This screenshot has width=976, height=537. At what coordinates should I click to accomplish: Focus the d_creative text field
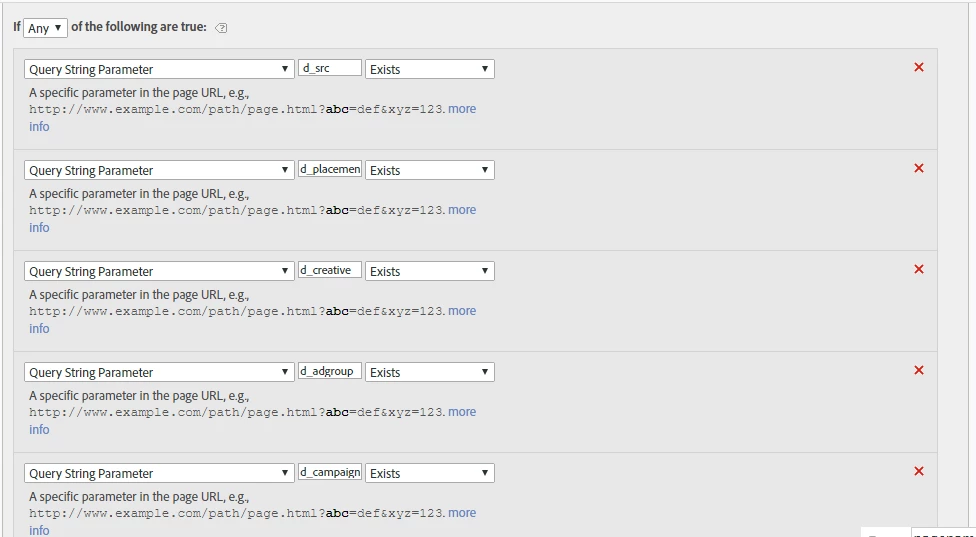[x=330, y=270]
